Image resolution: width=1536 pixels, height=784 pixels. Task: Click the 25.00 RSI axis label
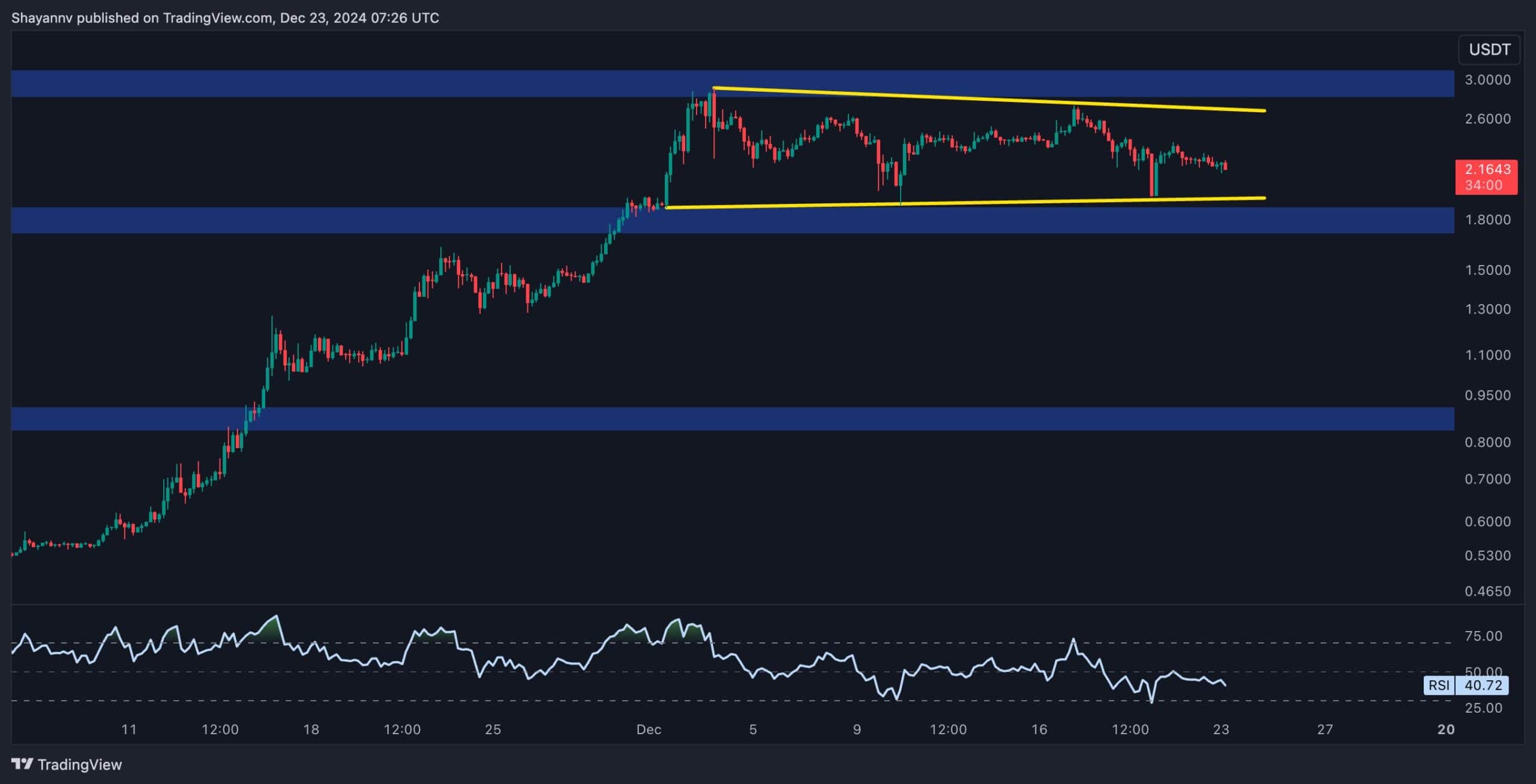[1483, 708]
